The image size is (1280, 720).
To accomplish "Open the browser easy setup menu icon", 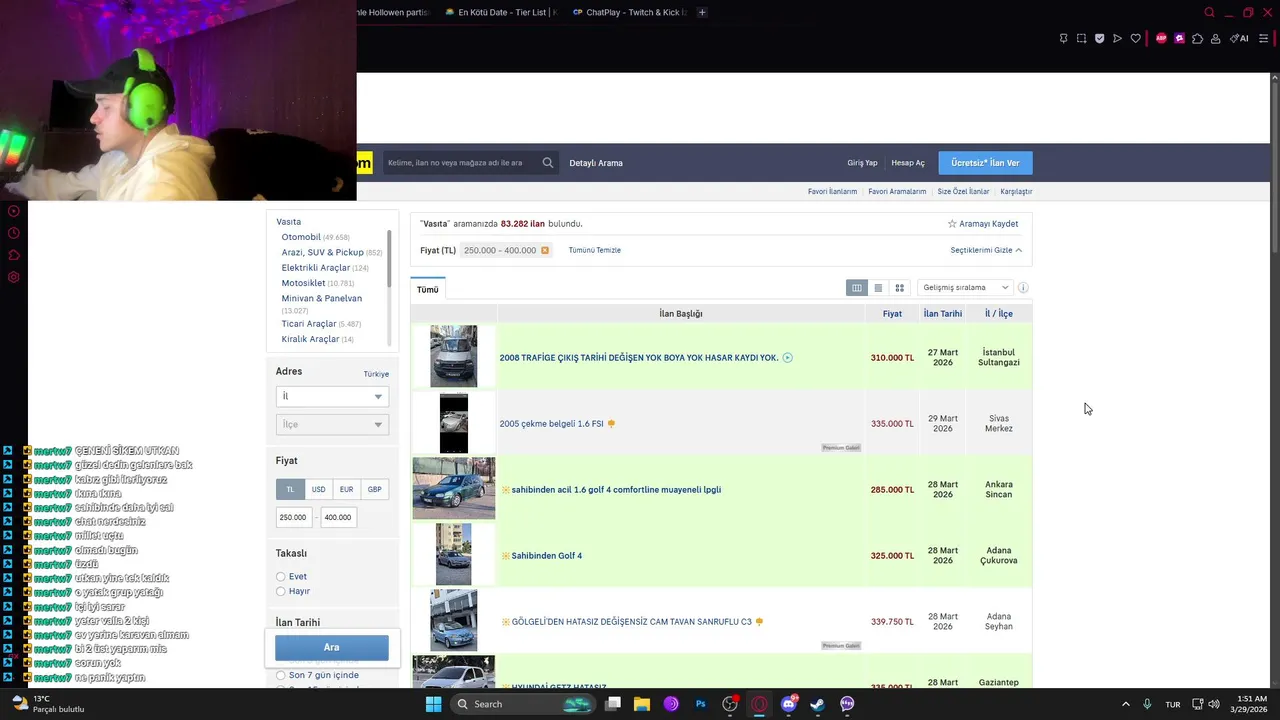I will click(x=1263, y=39).
